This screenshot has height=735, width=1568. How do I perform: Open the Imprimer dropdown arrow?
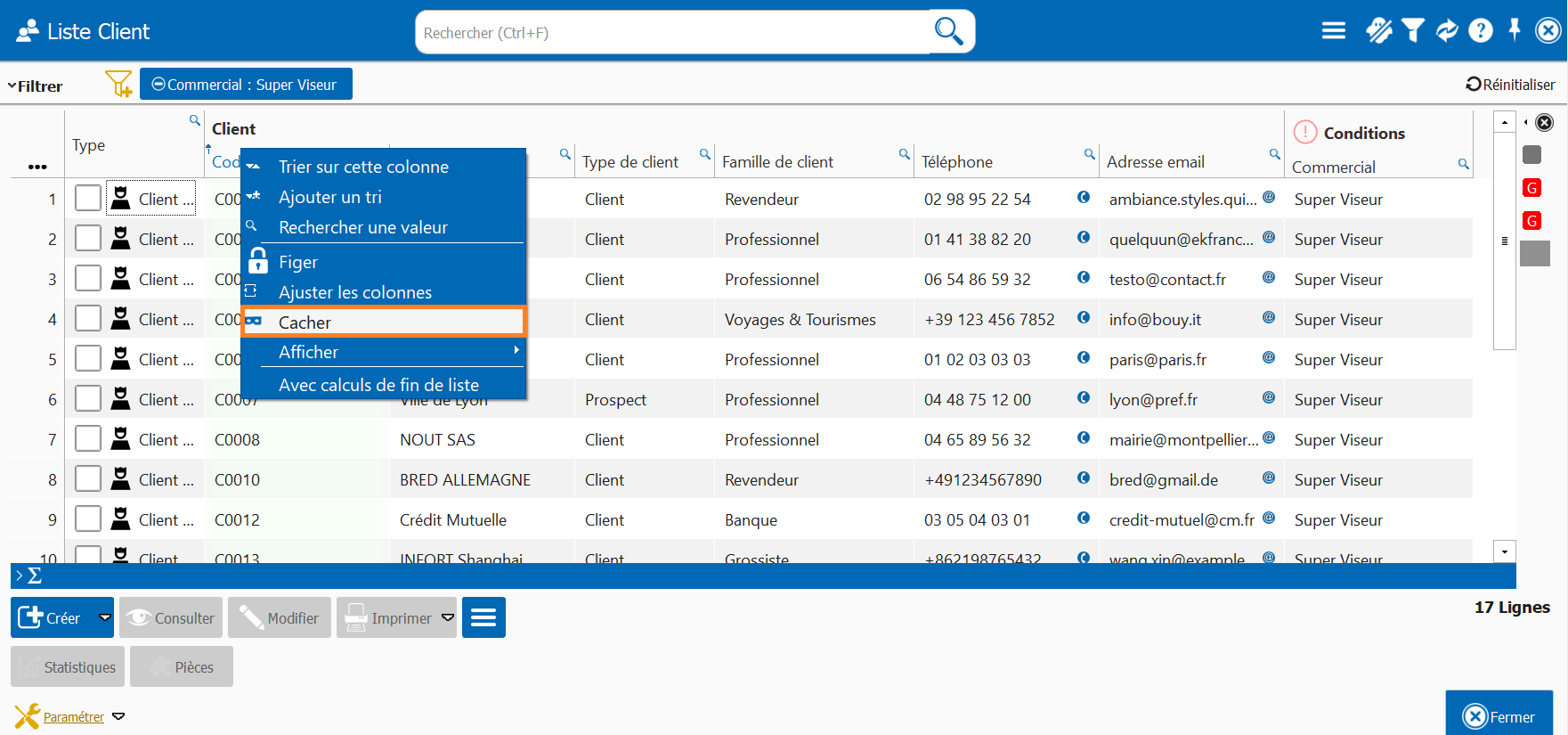point(448,617)
